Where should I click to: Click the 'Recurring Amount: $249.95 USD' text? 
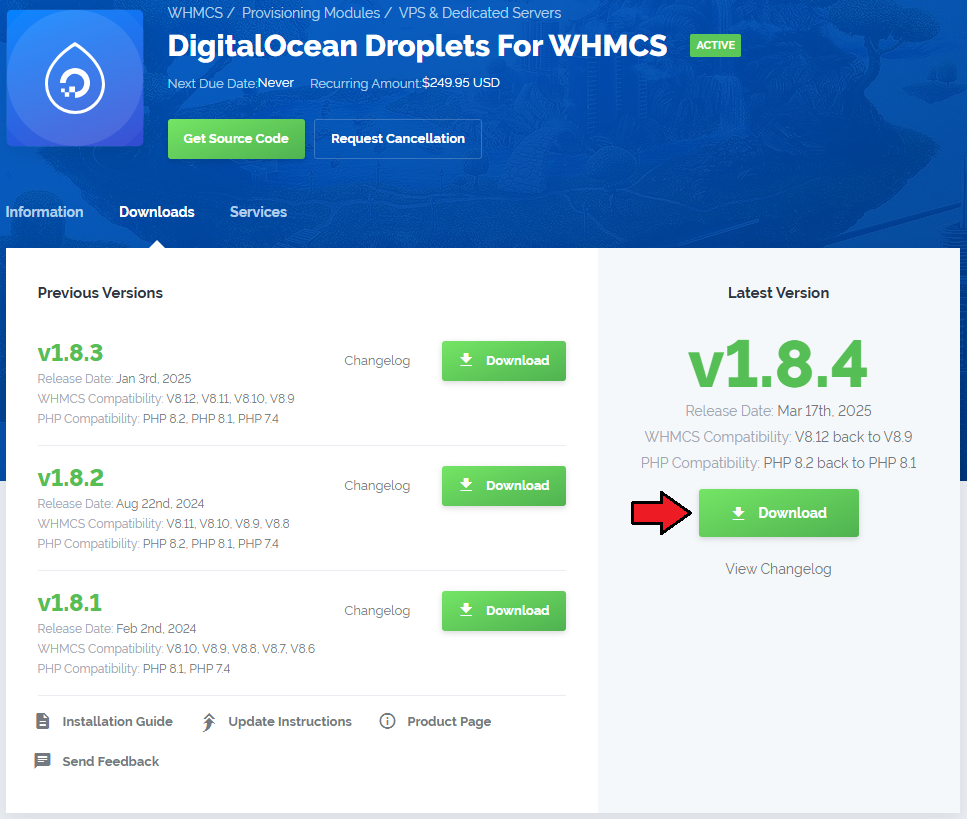coord(405,83)
